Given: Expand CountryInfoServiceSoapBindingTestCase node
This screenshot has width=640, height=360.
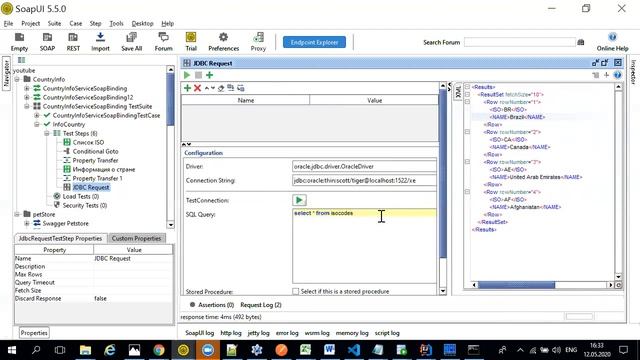Looking at the screenshot, I should pyautogui.click(x=37, y=115).
